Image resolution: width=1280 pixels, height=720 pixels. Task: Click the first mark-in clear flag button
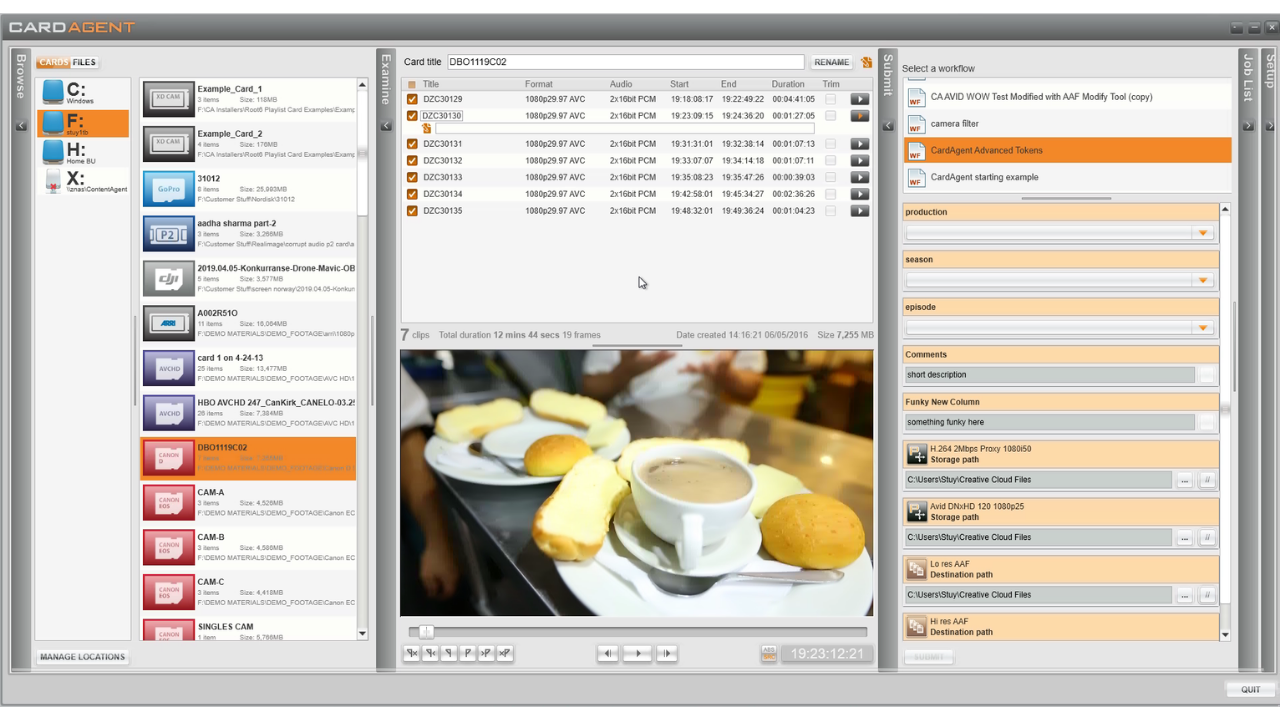coord(412,653)
